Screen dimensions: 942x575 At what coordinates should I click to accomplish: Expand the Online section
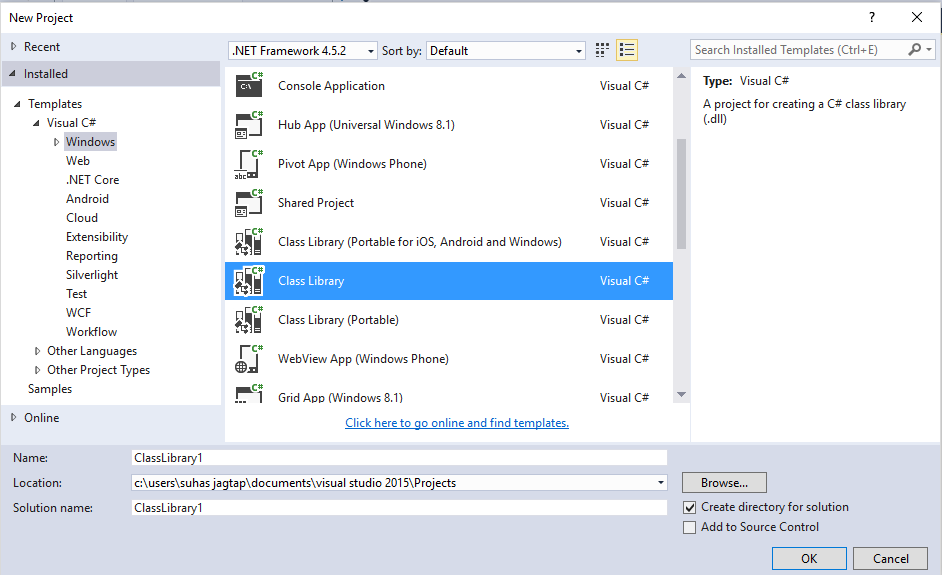[14, 418]
